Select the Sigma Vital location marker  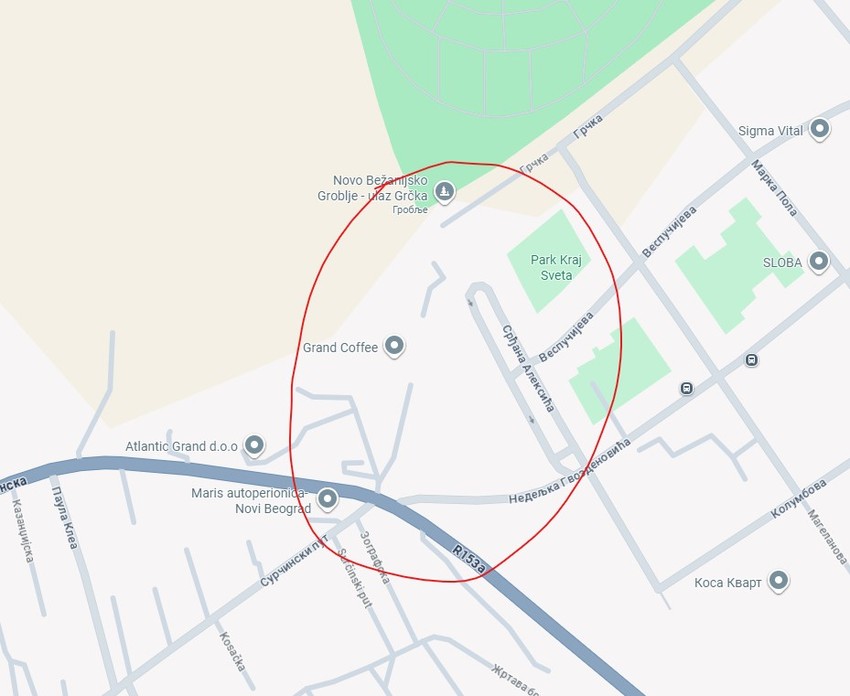tap(820, 130)
